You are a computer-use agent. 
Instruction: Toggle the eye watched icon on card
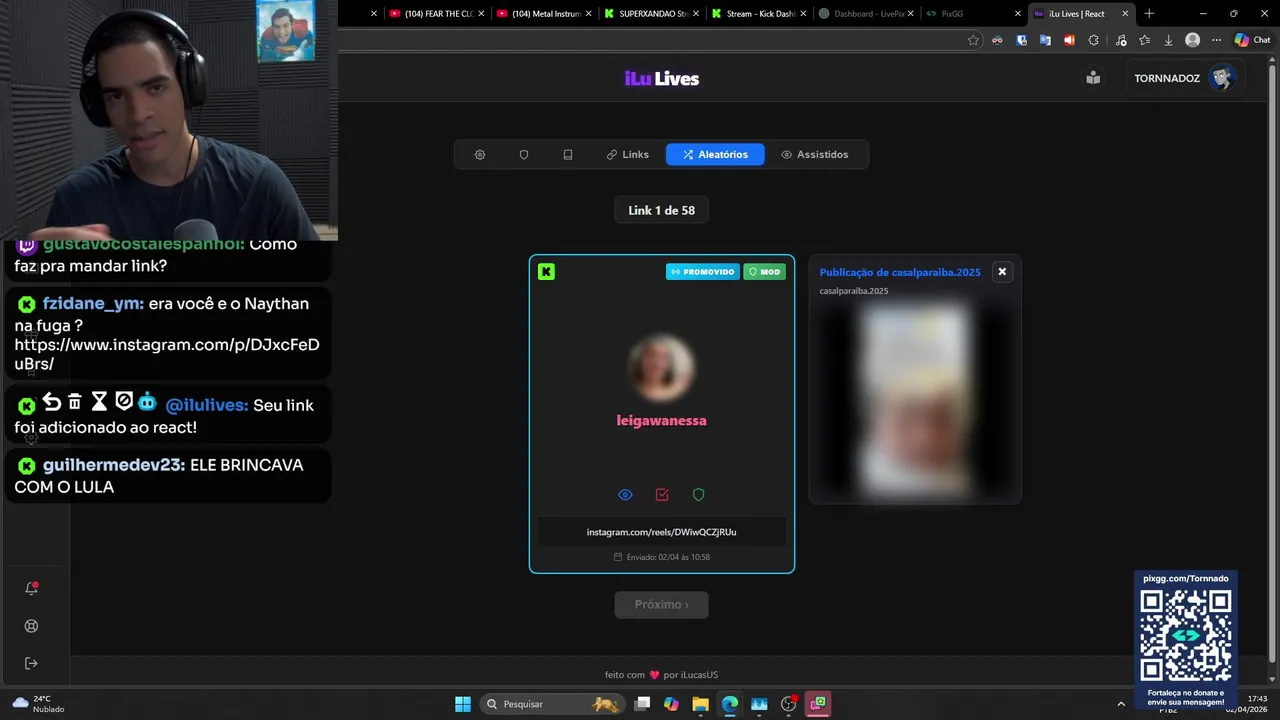pos(625,495)
